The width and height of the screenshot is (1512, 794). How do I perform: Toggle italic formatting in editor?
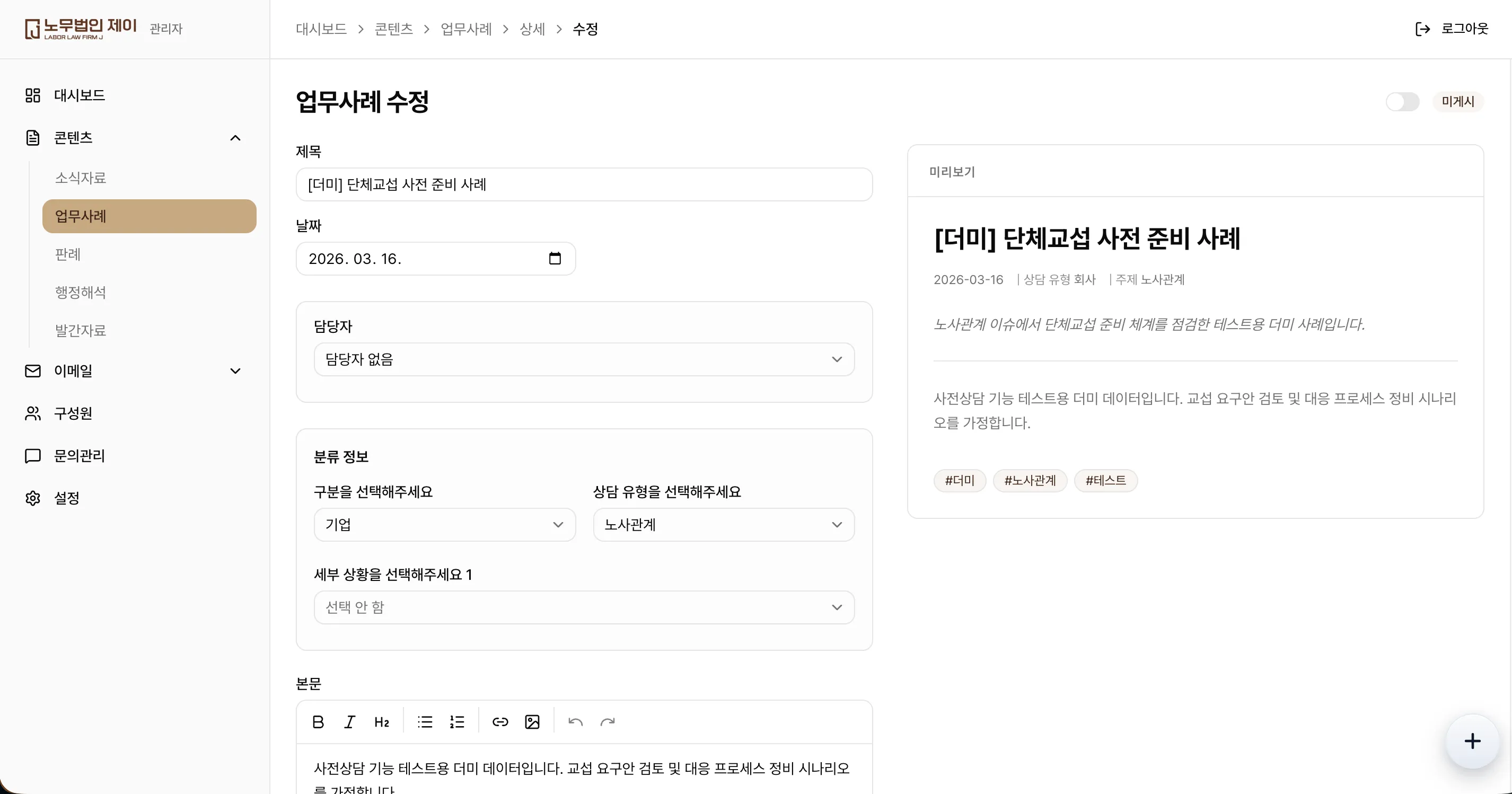point(350,722)
